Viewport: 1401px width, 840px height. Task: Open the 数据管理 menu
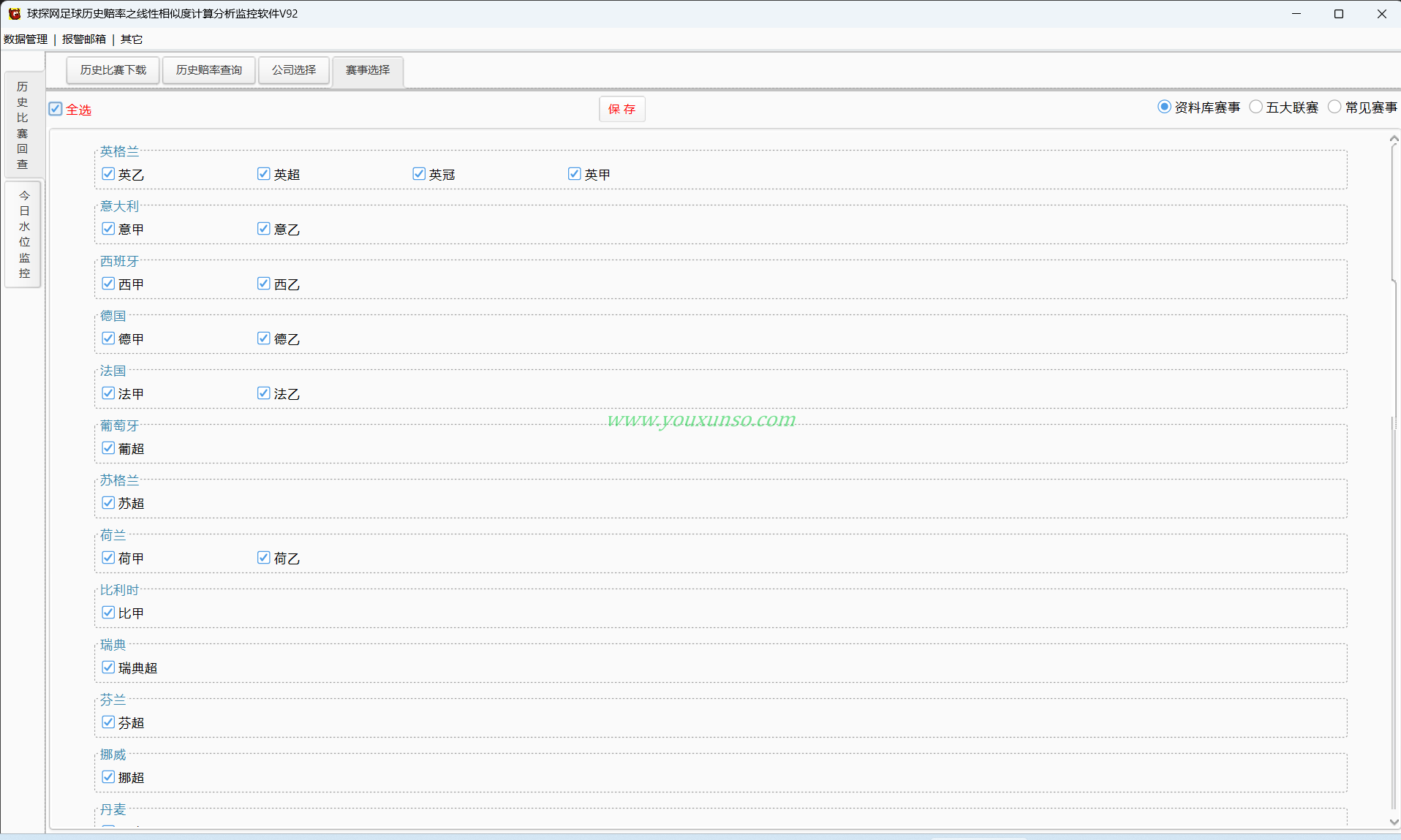pos(26,39)
